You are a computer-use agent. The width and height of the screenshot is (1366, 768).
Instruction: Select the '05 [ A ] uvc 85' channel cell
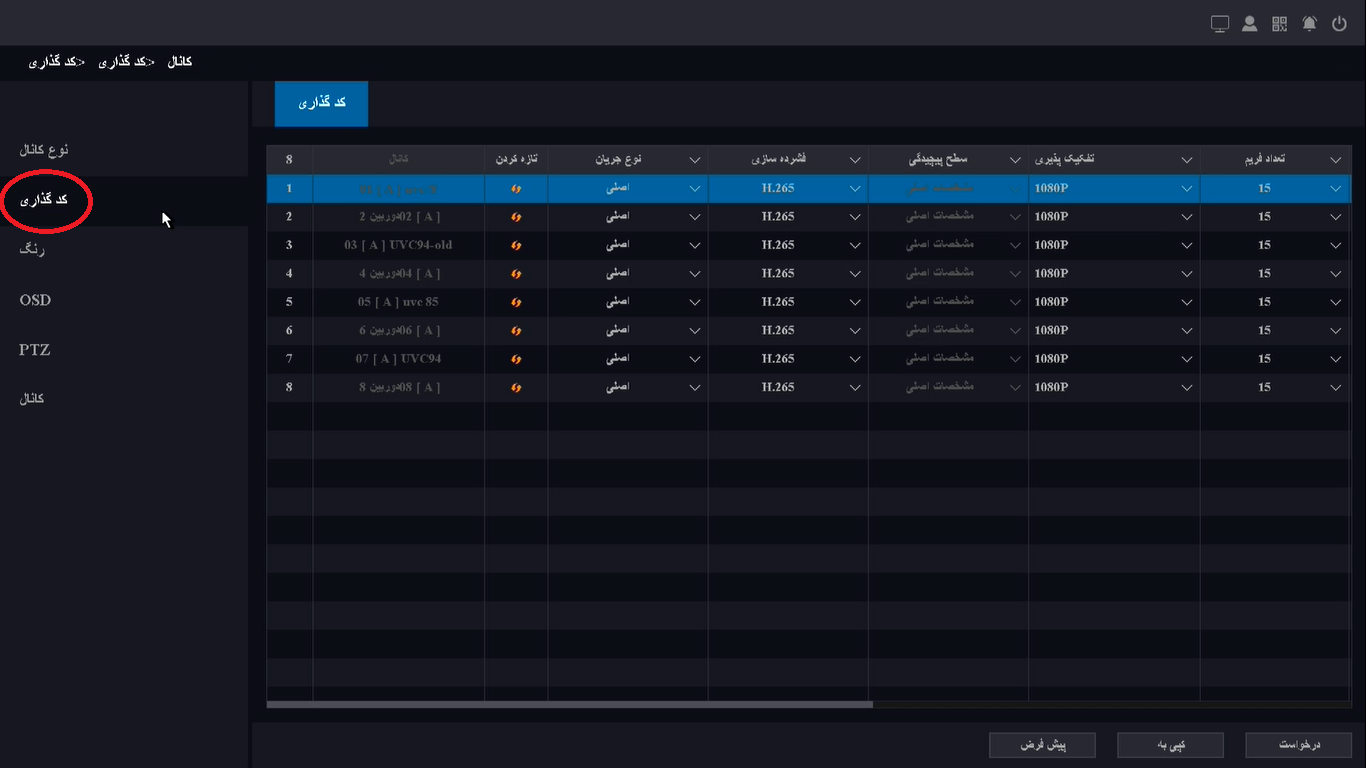398,302
